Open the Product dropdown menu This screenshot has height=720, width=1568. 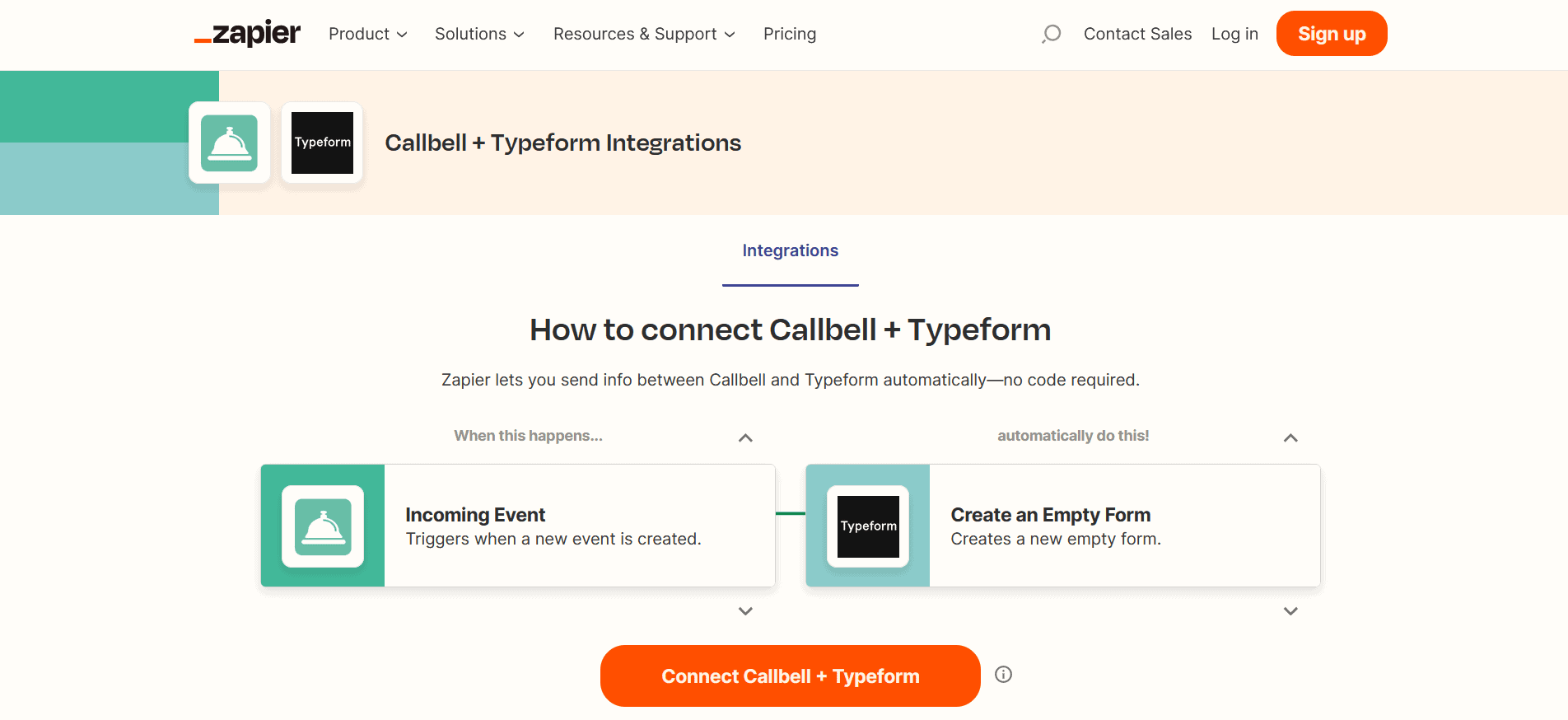coord(367,34)
